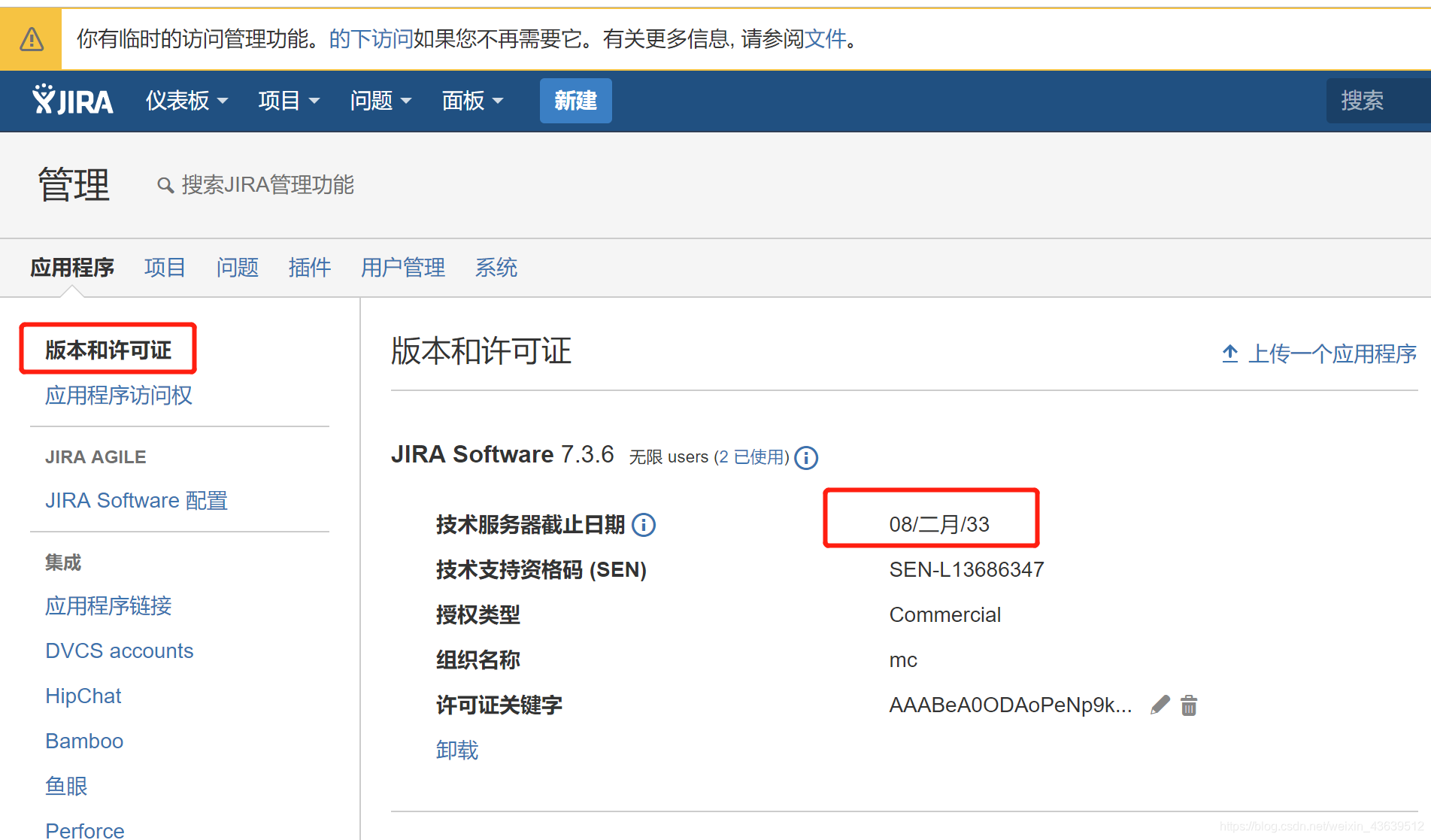Select 版本和许可证 in the sidebar
Image resolution: width=1431 pixels, height=840 pixels.
coord(108,350)
